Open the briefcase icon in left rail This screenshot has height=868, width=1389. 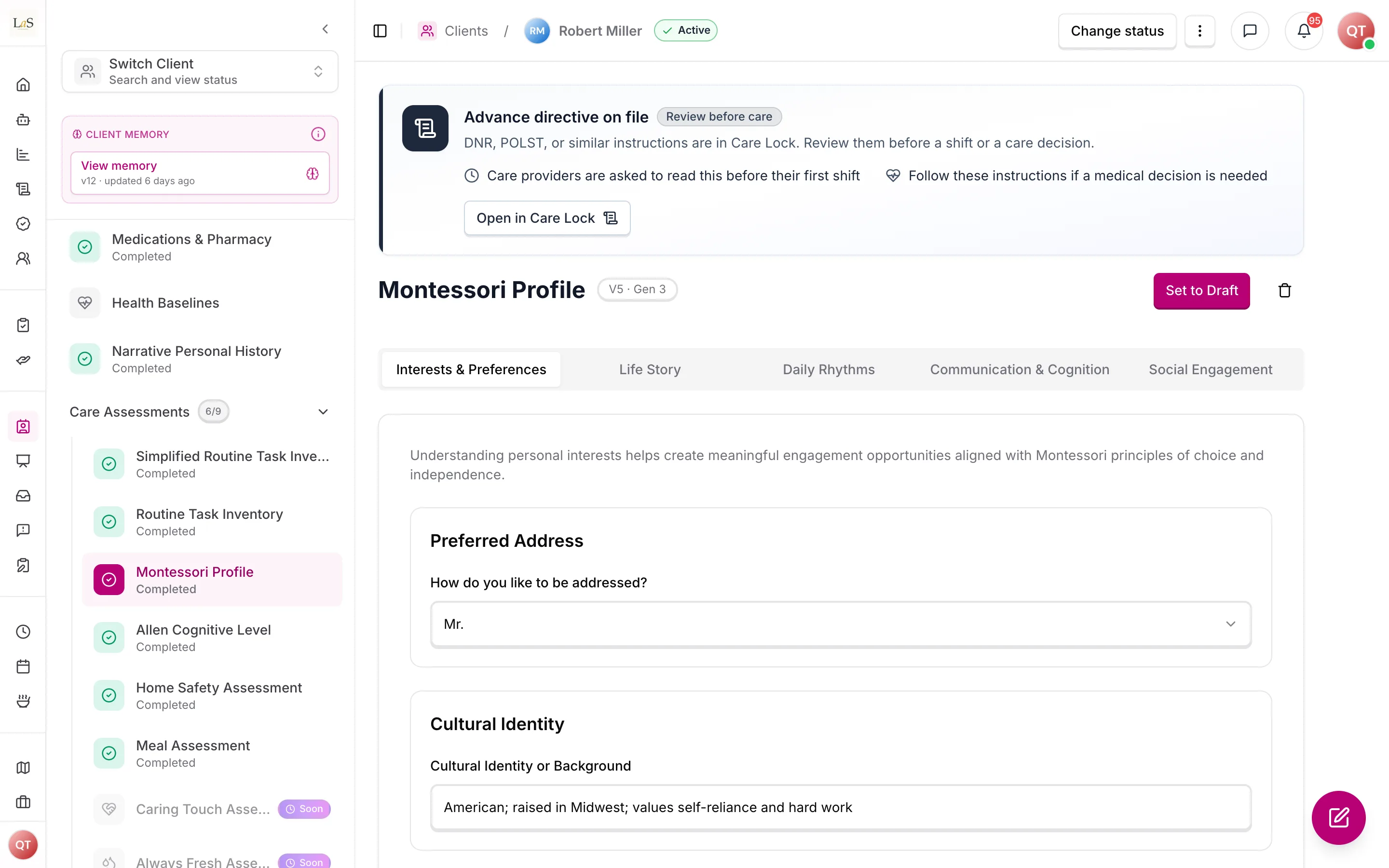click(x=23, y=802)
